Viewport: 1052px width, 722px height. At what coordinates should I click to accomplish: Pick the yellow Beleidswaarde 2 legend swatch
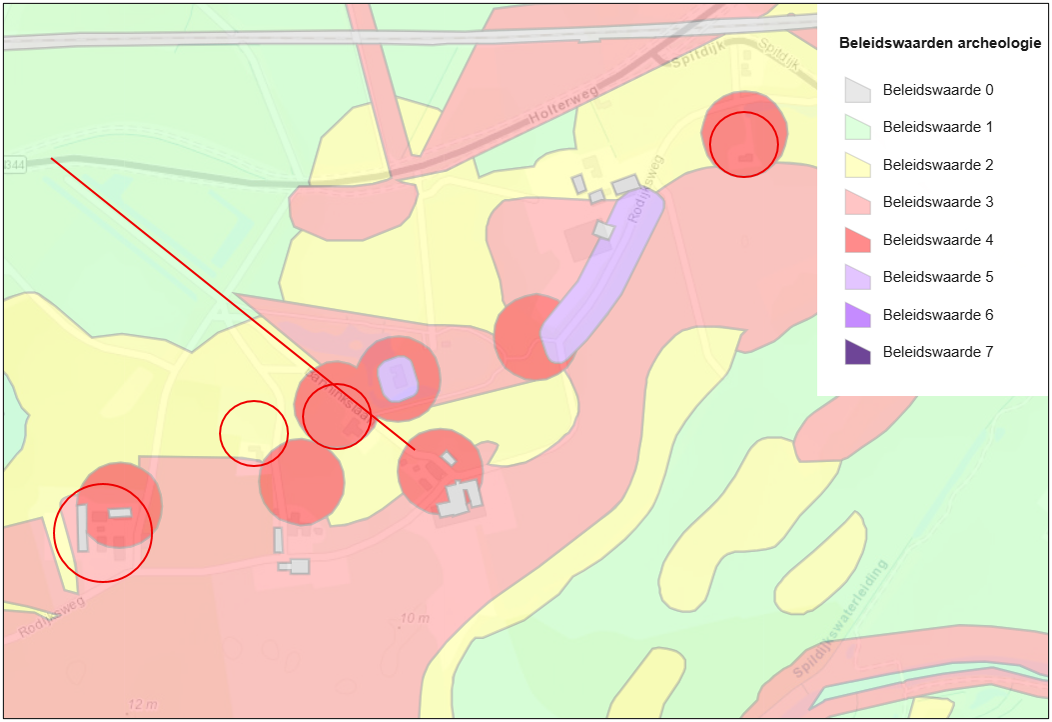coord(857,165)
